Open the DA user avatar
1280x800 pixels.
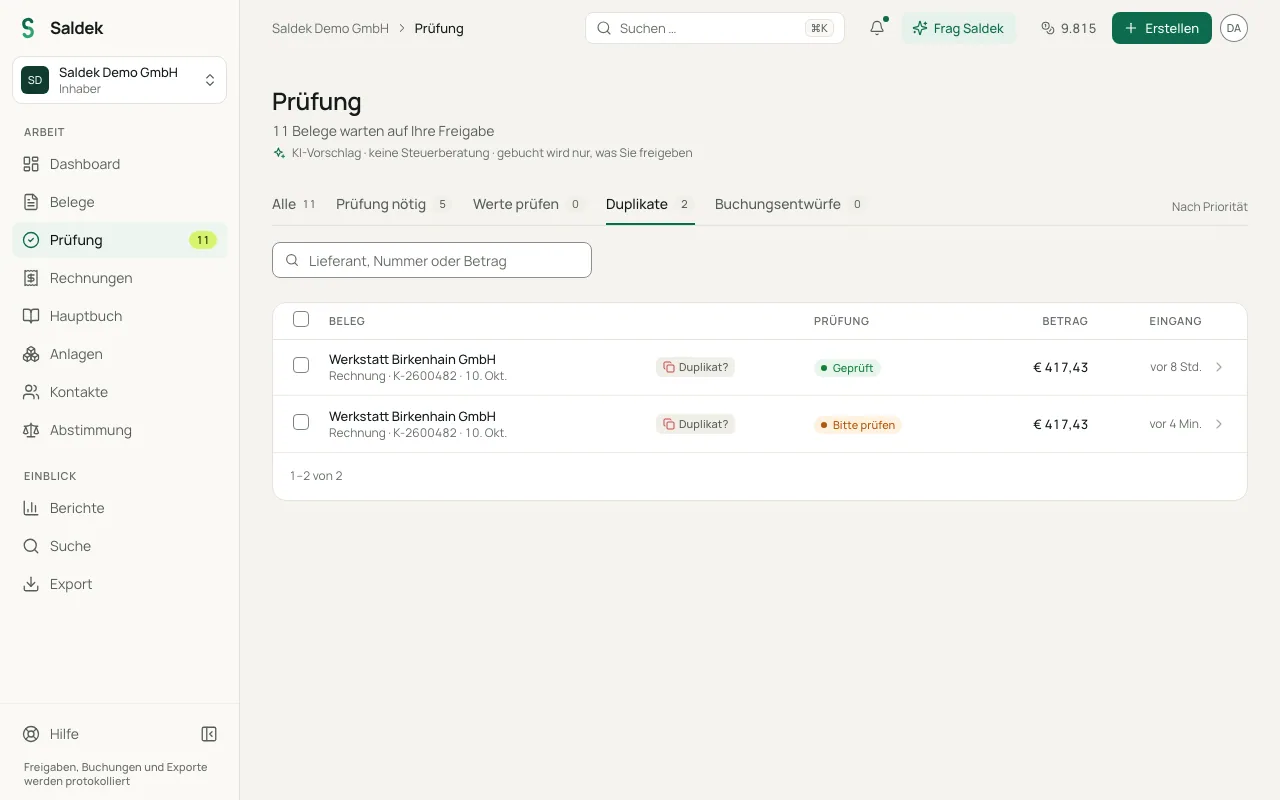tap(1234, 28)
